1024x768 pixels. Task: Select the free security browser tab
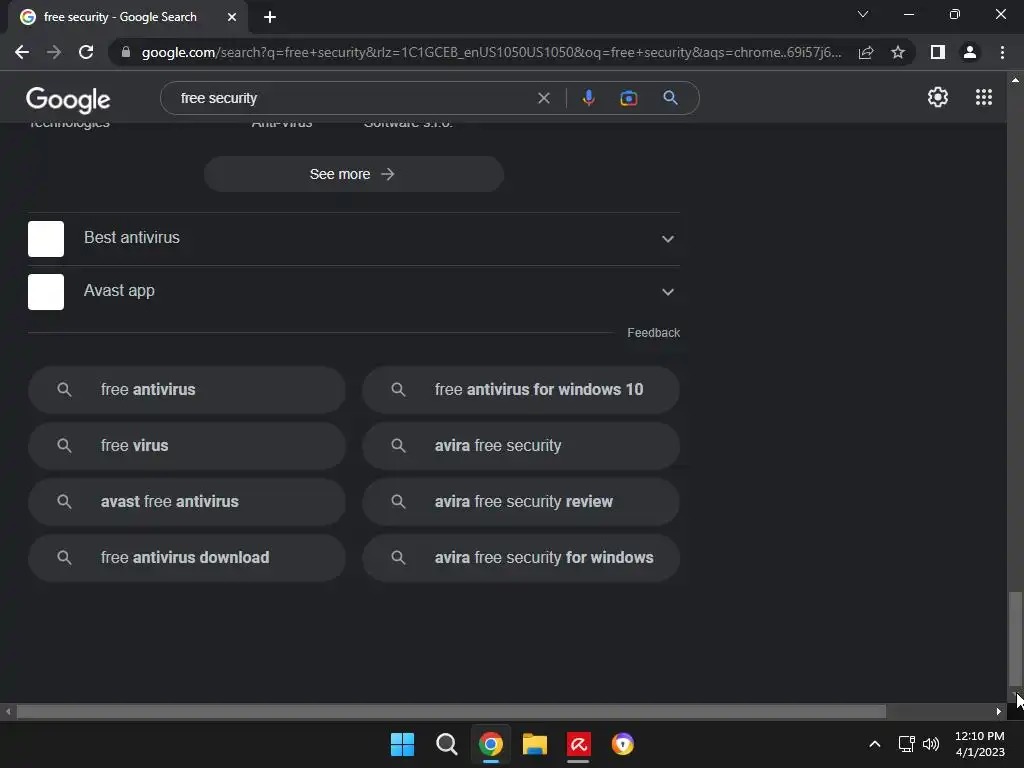pos(128,17)
